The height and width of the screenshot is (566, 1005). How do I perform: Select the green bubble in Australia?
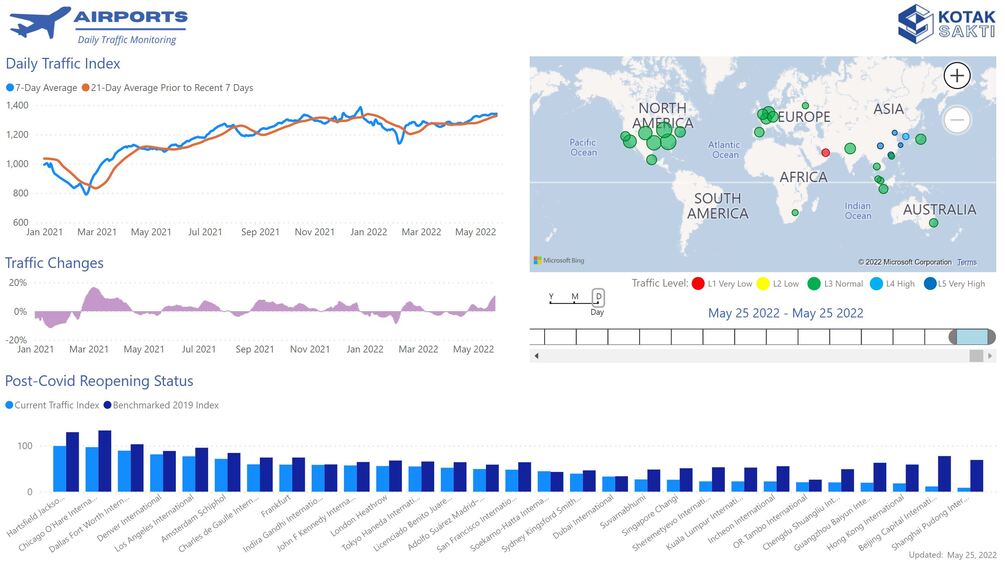[933, 223]
